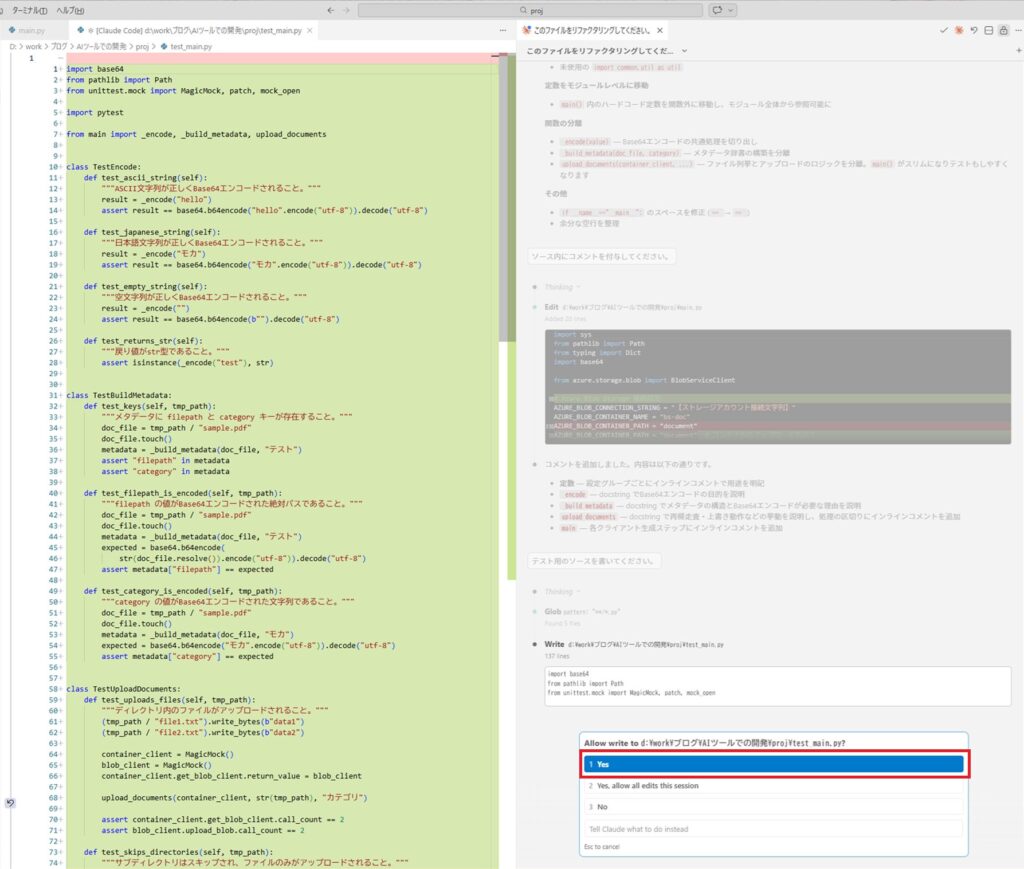Click the revert arrow icon in editor toolbar
The width and height of the screenshot is (1024, 869).
(x=974, y=31)
